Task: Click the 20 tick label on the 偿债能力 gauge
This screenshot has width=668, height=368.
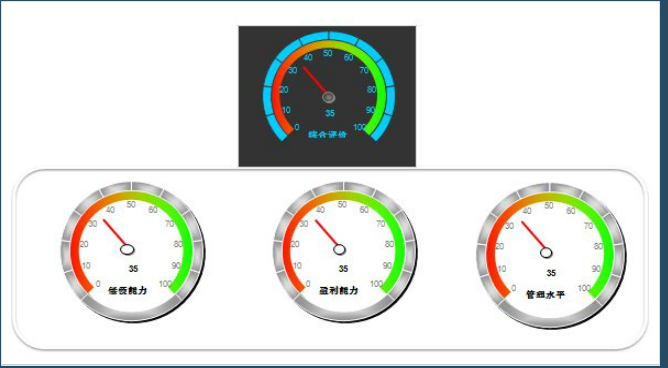Action: click(84, 244)
